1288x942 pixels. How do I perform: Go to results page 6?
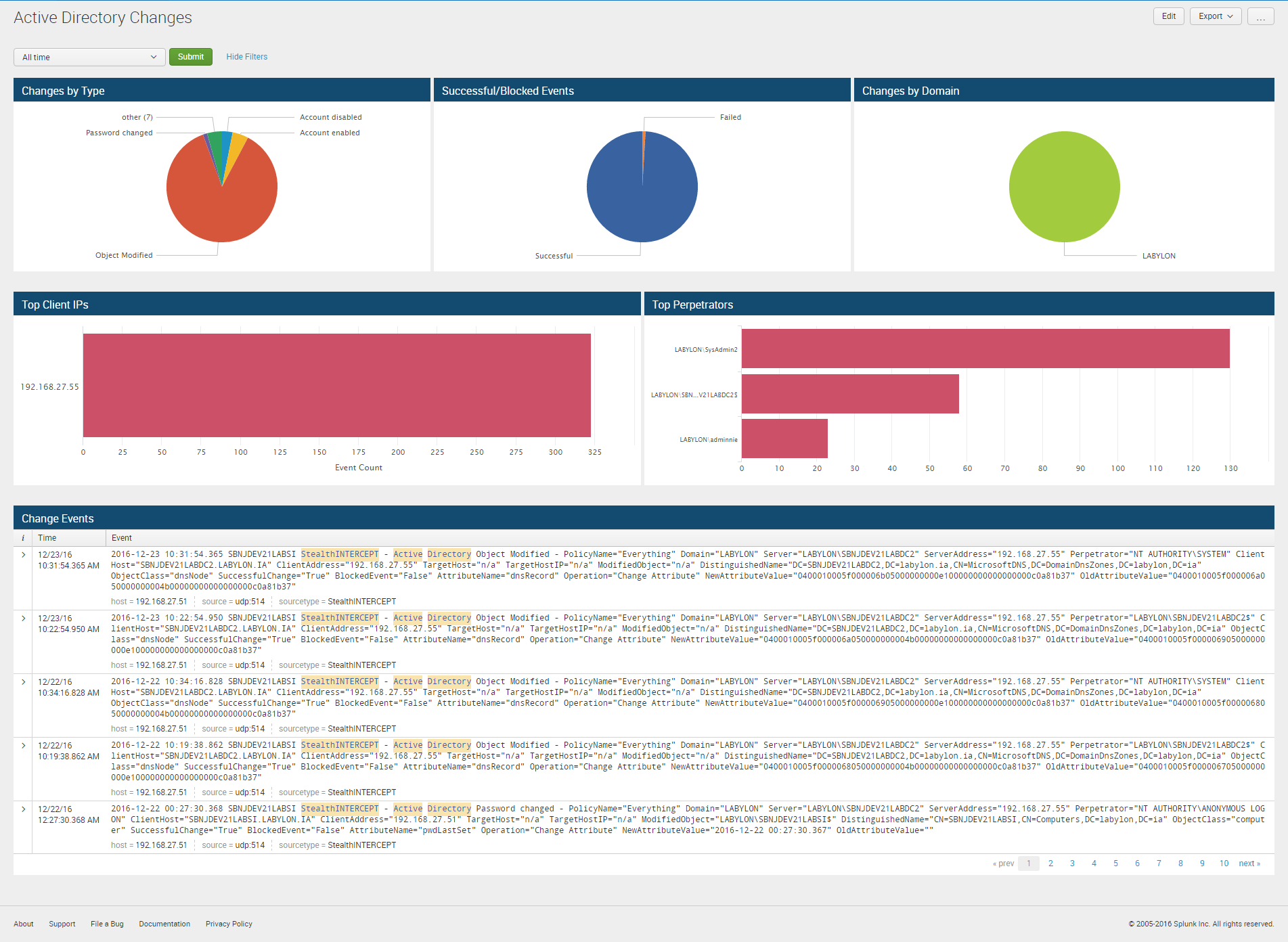click(1137, 863)
